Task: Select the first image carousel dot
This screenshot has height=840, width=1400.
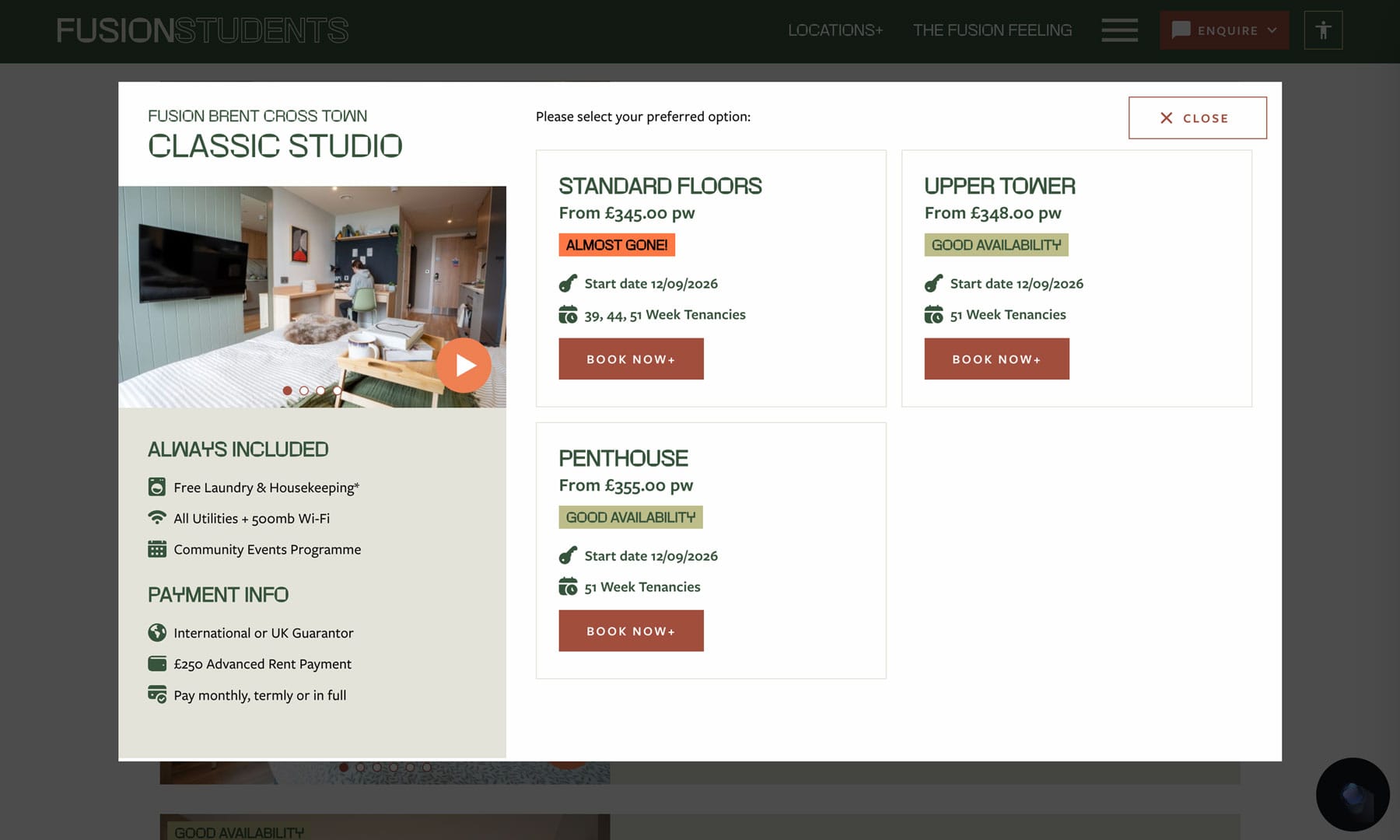Action: click(288, 390)
